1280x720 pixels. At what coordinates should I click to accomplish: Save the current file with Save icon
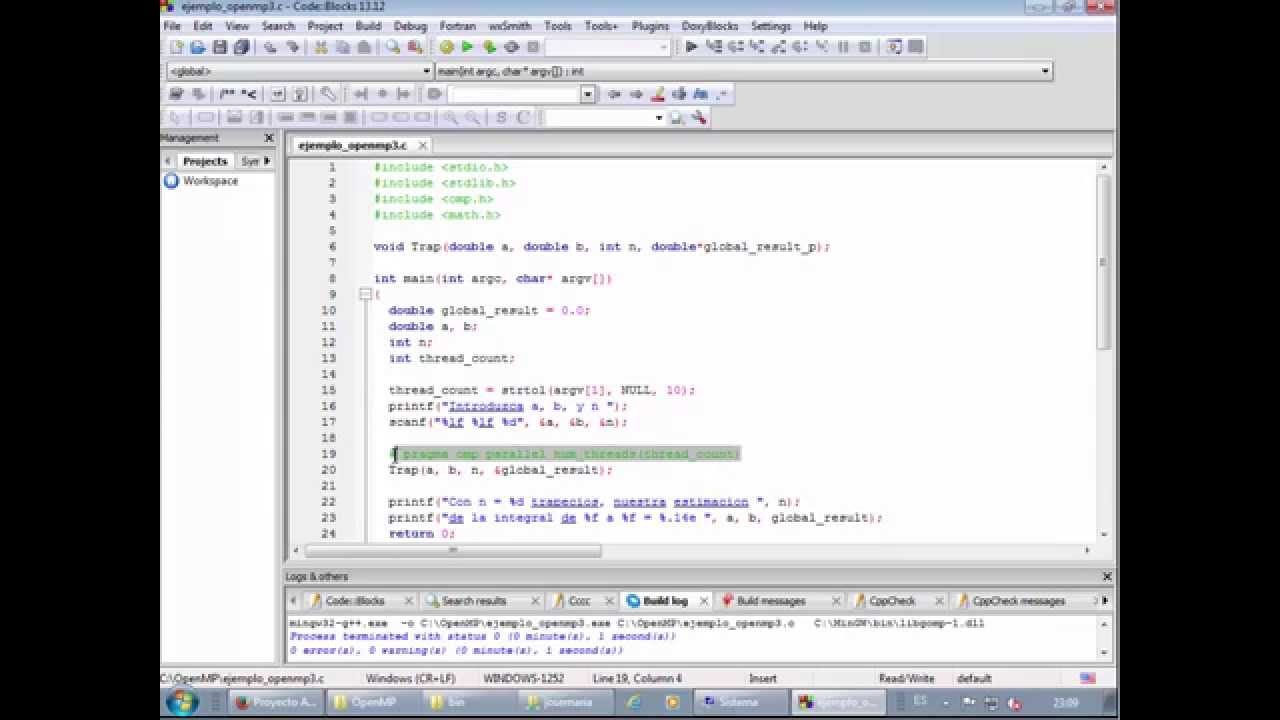[220, 47]
